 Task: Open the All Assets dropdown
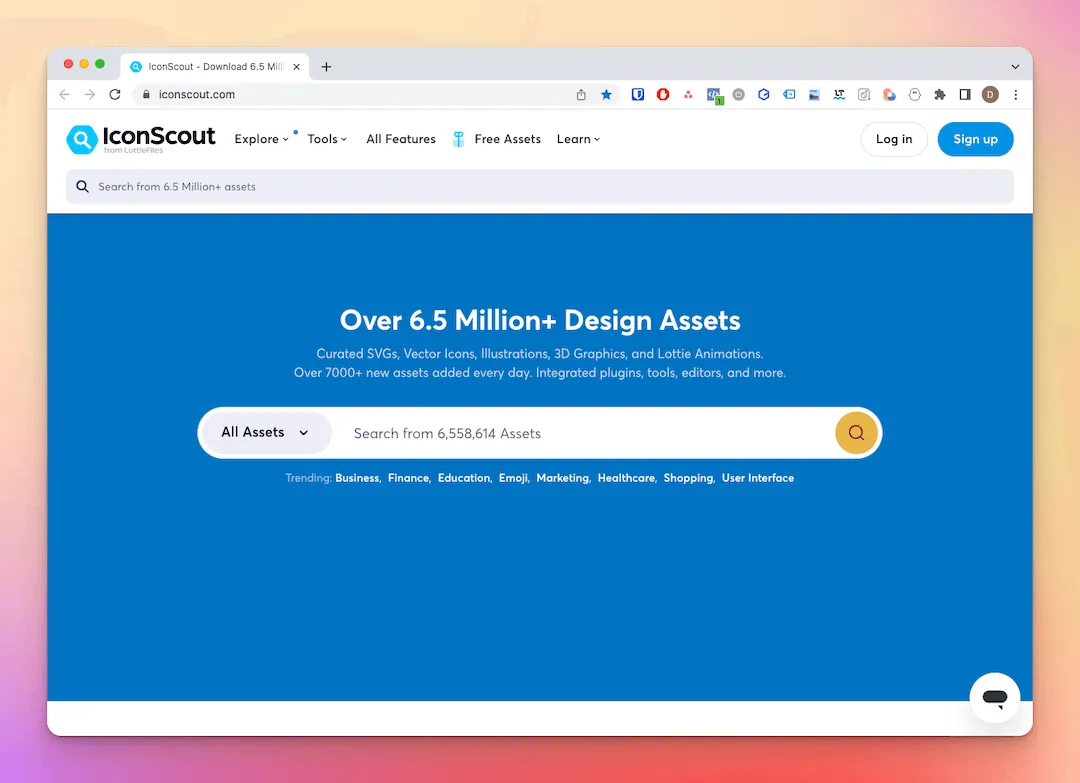click(265, 432)
